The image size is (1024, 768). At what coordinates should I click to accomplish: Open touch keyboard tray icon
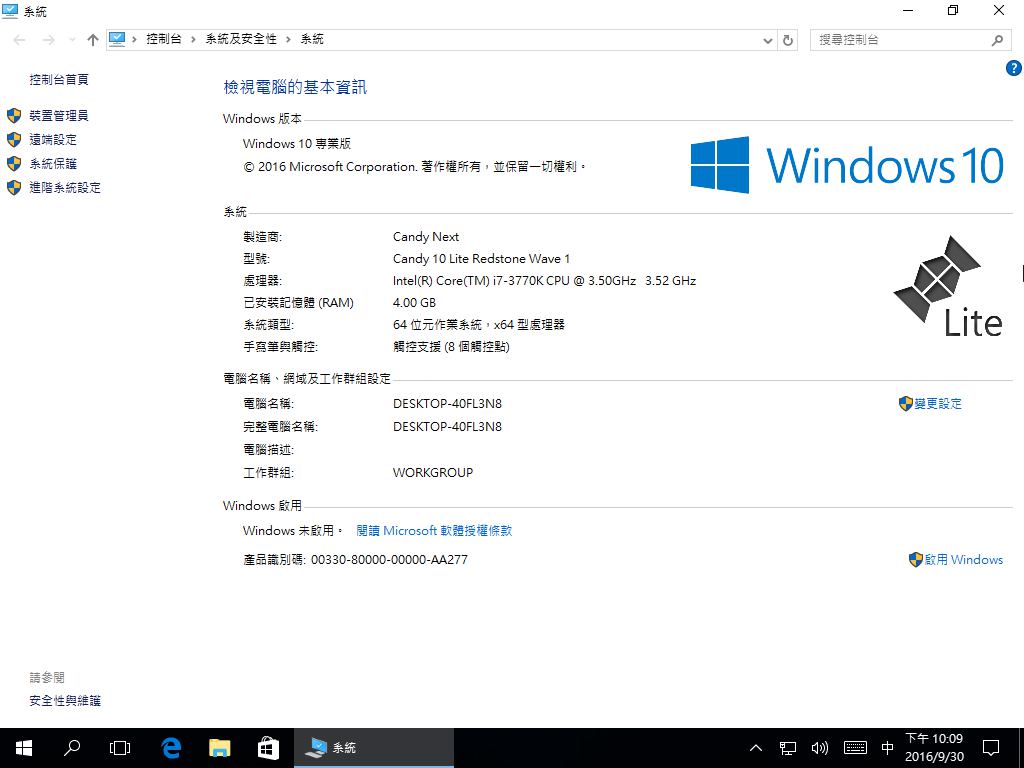[855, 748]
